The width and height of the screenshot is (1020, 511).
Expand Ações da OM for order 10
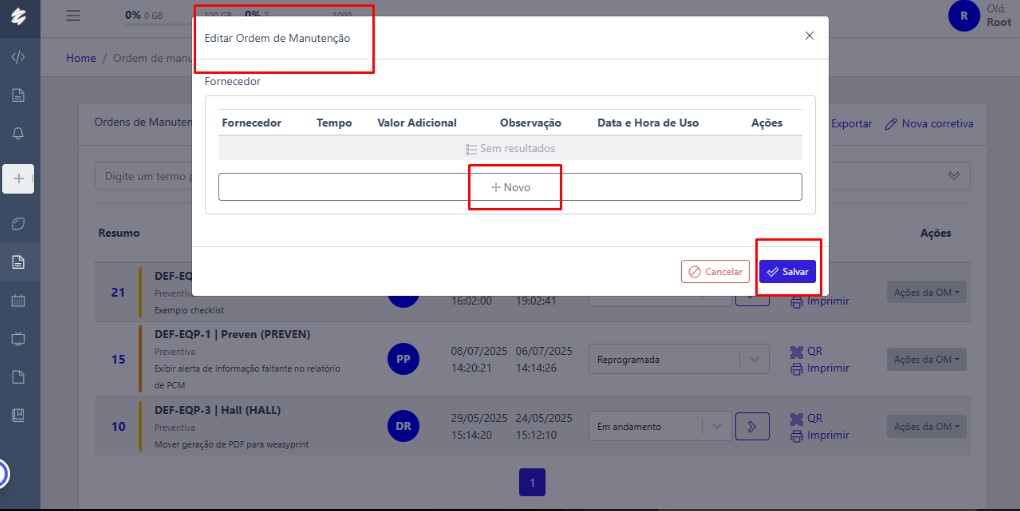(x=926, y=426)
